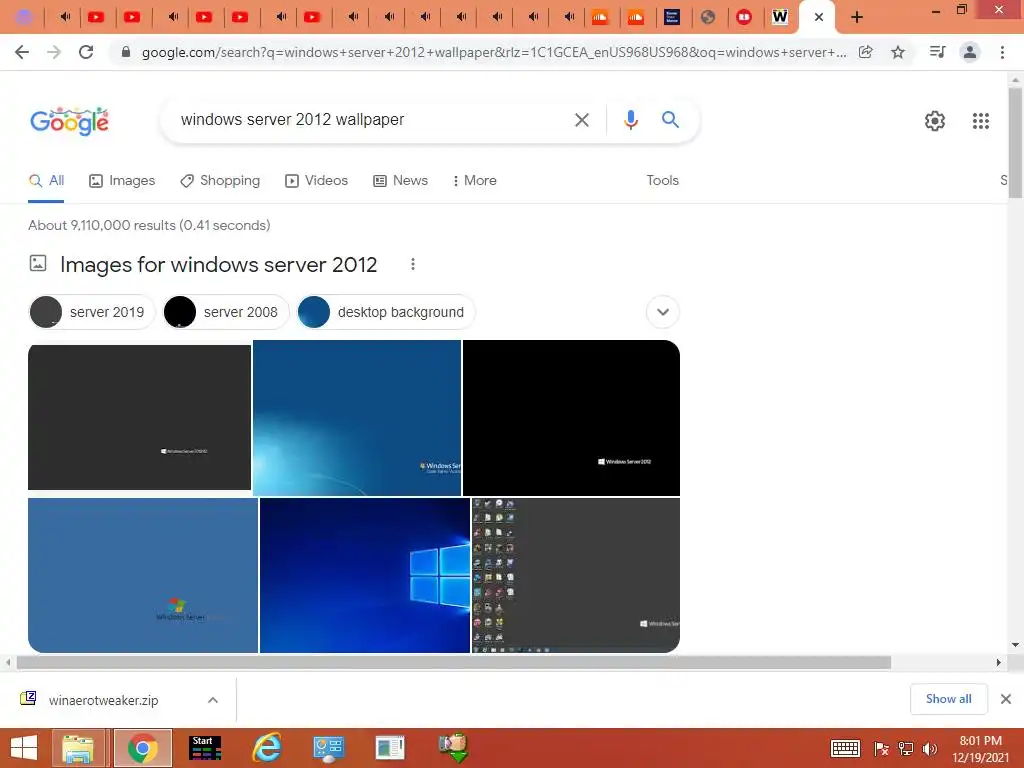1024x768 pixels.
Task: Open a new browser tab
Action: click(857, 18)
